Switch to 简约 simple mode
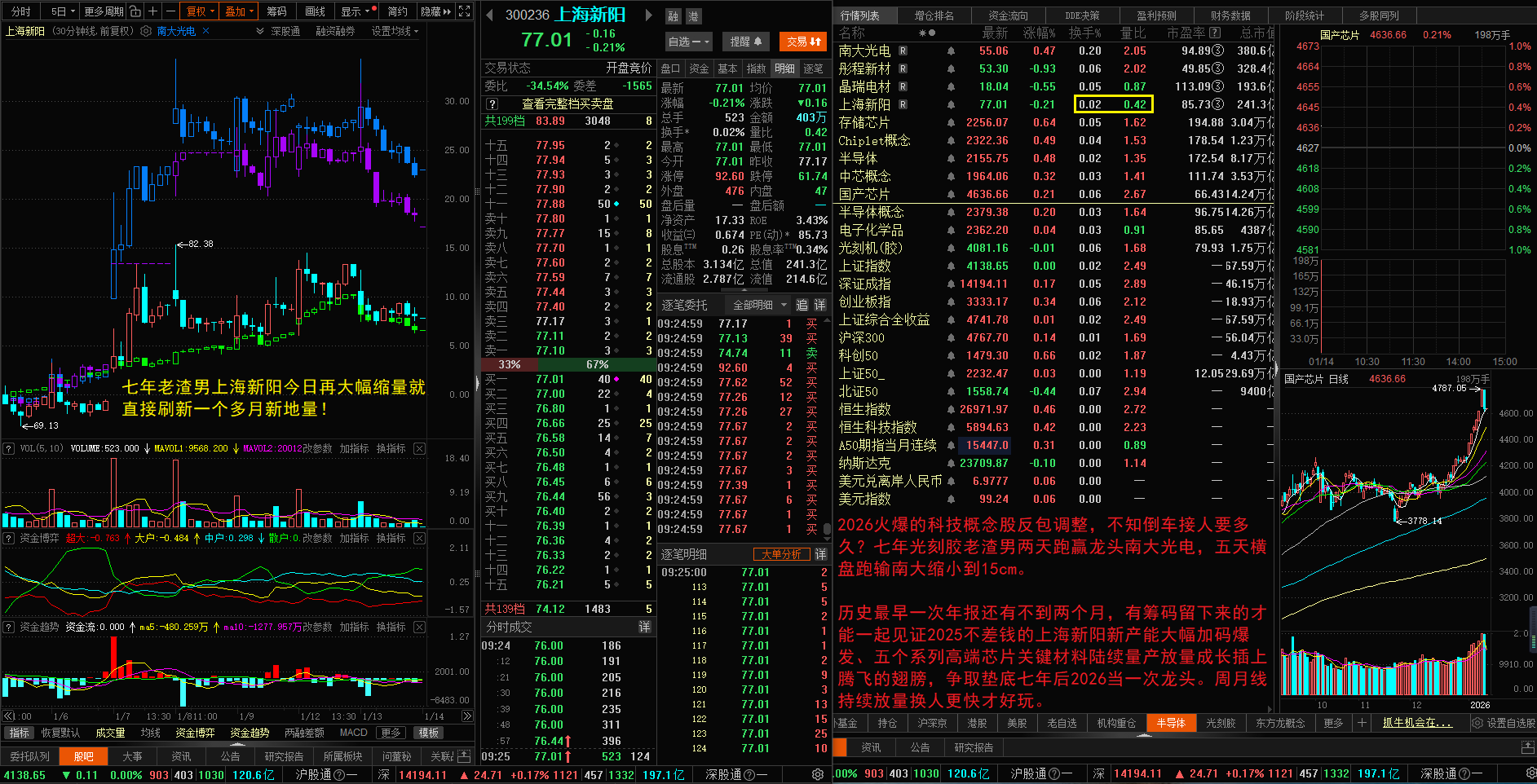 tap(398, 11)
